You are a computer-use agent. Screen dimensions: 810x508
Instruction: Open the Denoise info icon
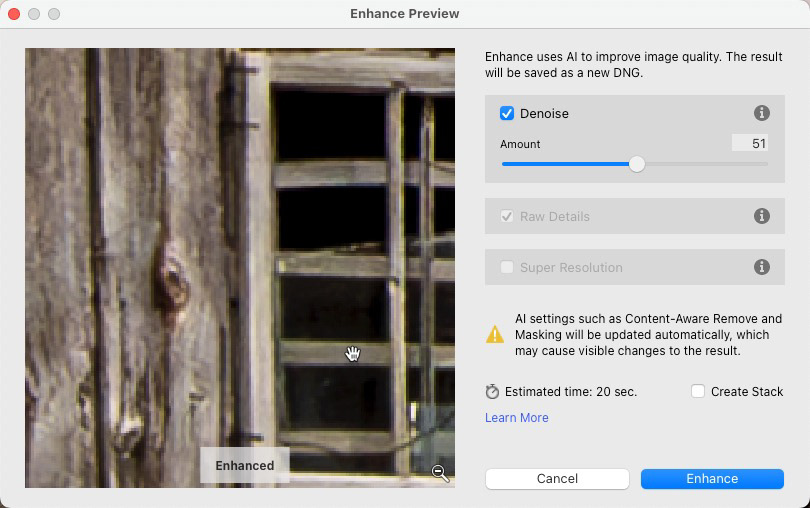(x=761, y=113)
